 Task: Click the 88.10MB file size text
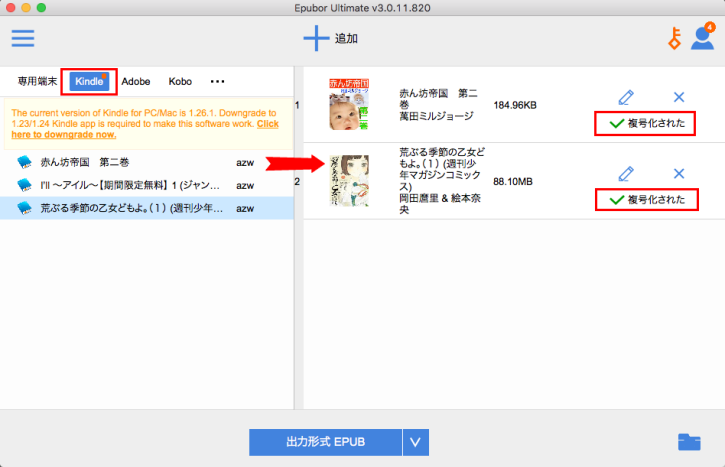(x=513, y=182)
